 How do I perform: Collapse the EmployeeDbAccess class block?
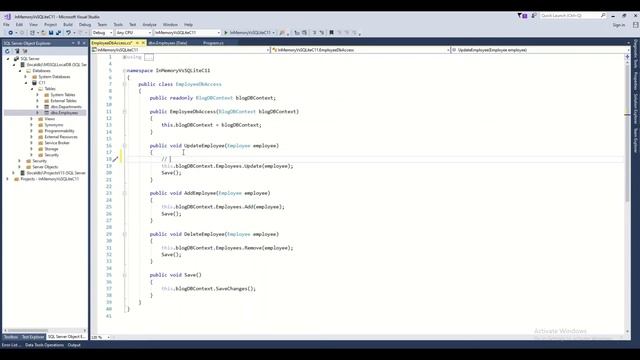point(124,84)
